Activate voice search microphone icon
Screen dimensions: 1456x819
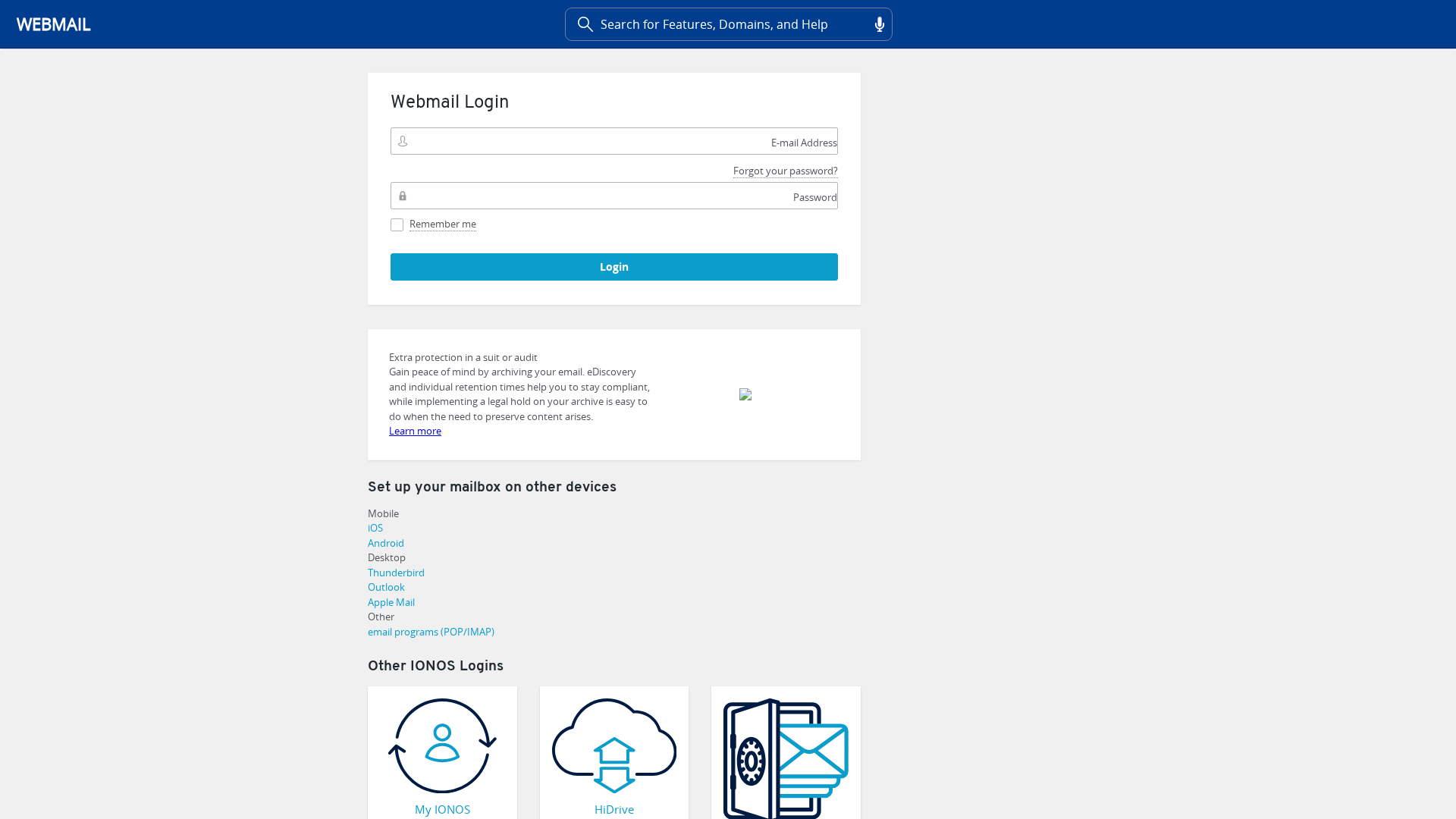(x=880, y=24)
